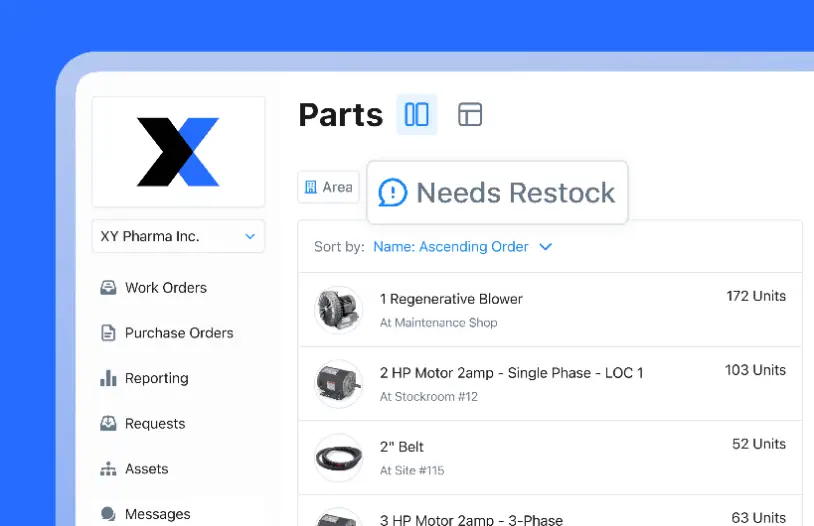814x526 pixels.
Task: Click the 172 Units quantity
Action: [756, 296]
